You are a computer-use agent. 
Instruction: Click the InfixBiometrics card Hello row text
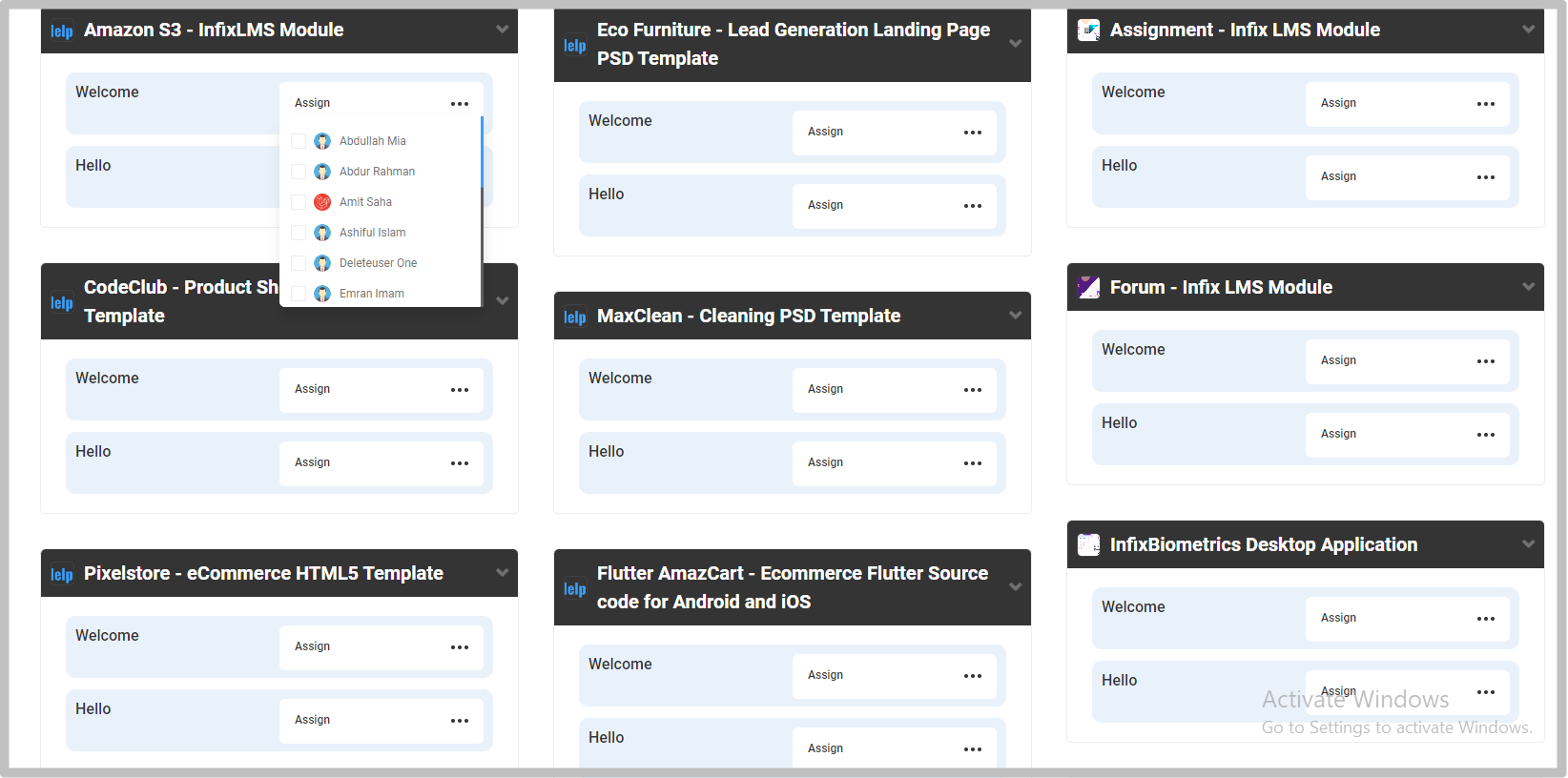[1119, 681]
